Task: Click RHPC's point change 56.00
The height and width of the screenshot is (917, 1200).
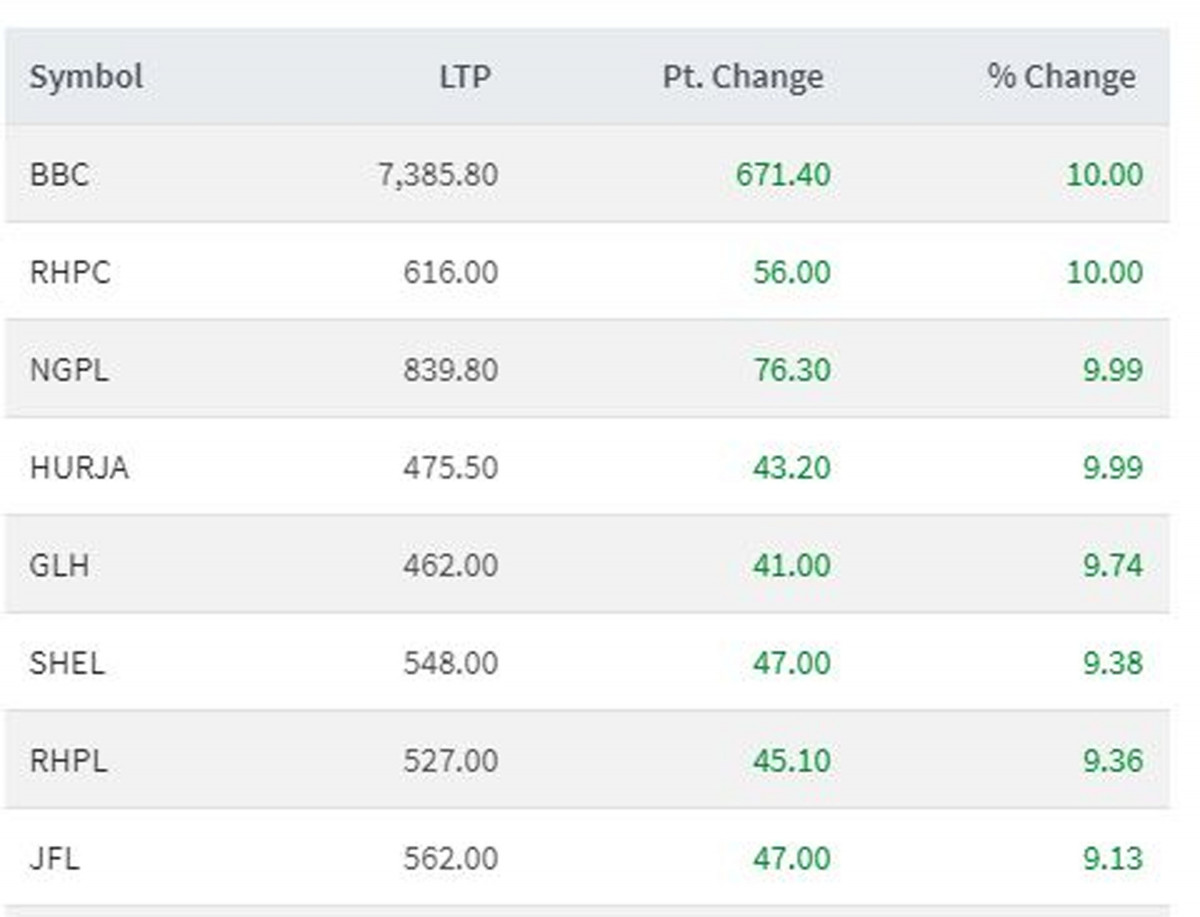Action: 791,272
